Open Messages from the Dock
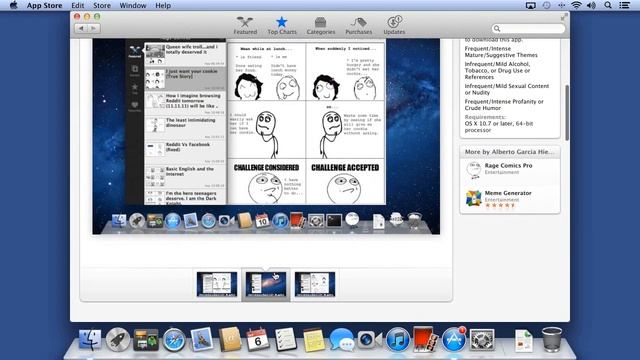640x360 pixels. point(341,339)
